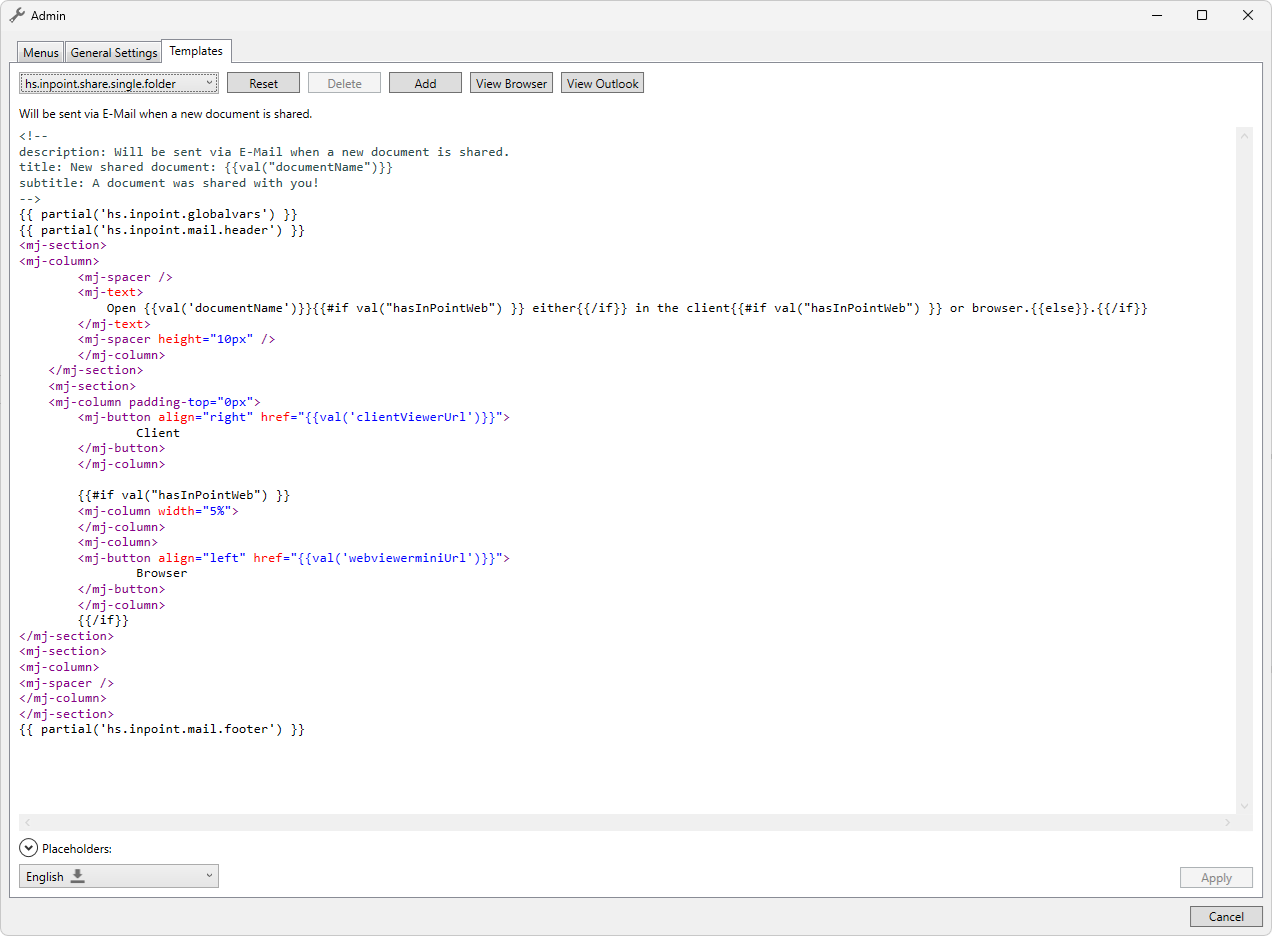Open the English language dropdown

[119, 877]
